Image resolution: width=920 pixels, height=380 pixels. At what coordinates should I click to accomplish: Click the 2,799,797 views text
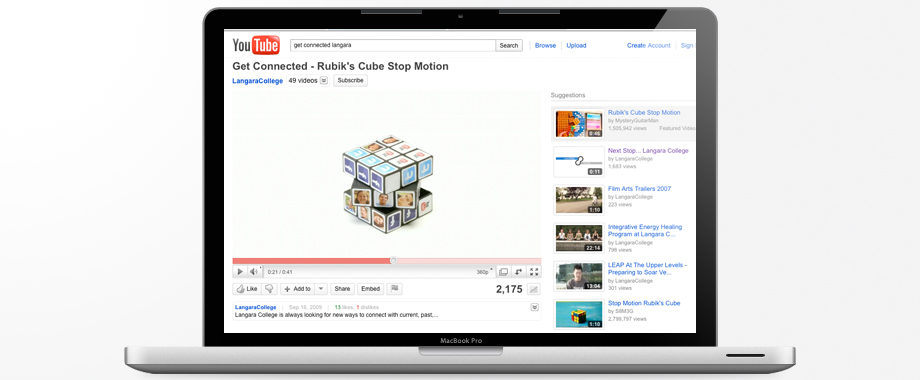click(x=627, y=319)
